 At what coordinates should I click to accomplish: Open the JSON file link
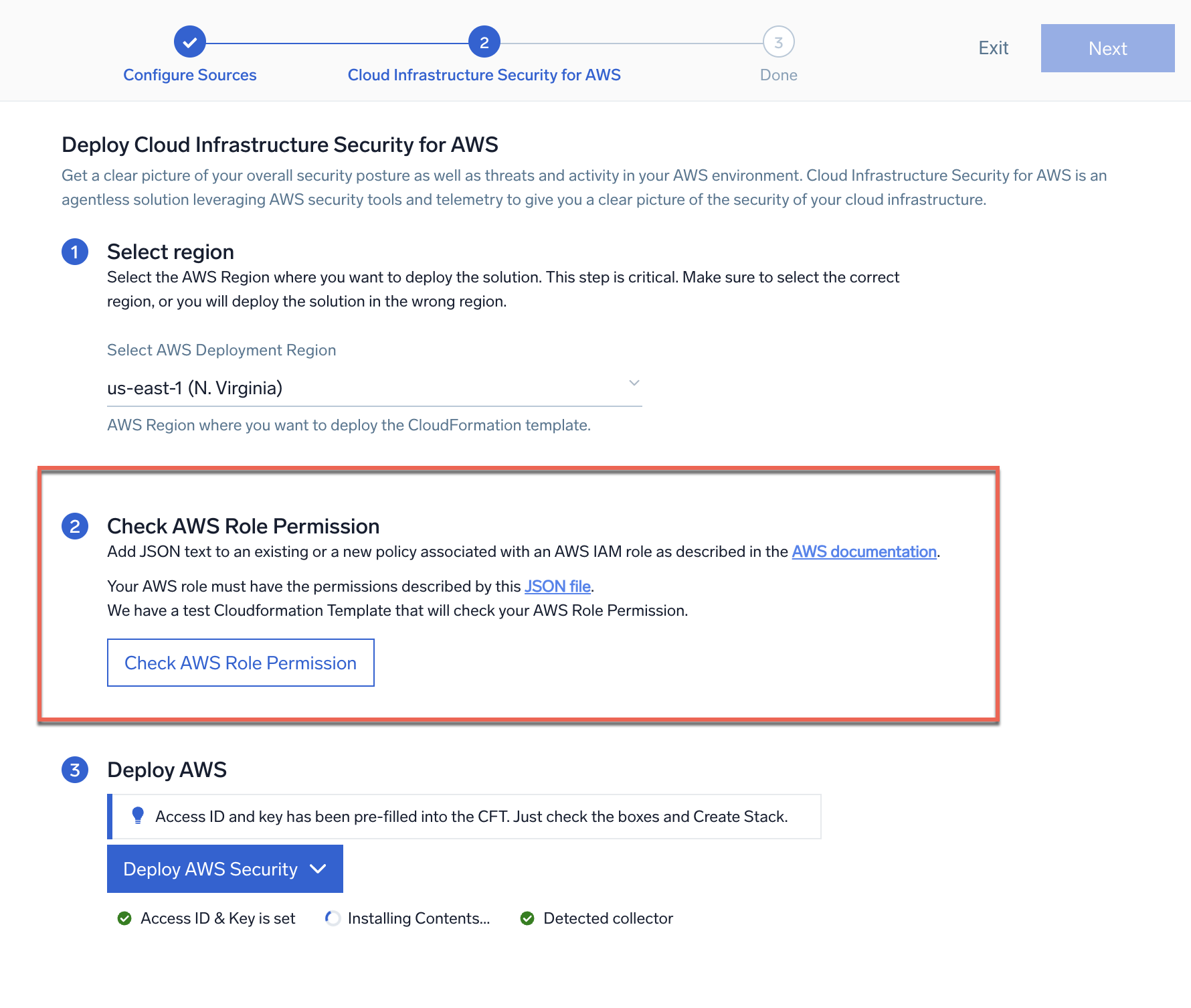coord(557,586)
